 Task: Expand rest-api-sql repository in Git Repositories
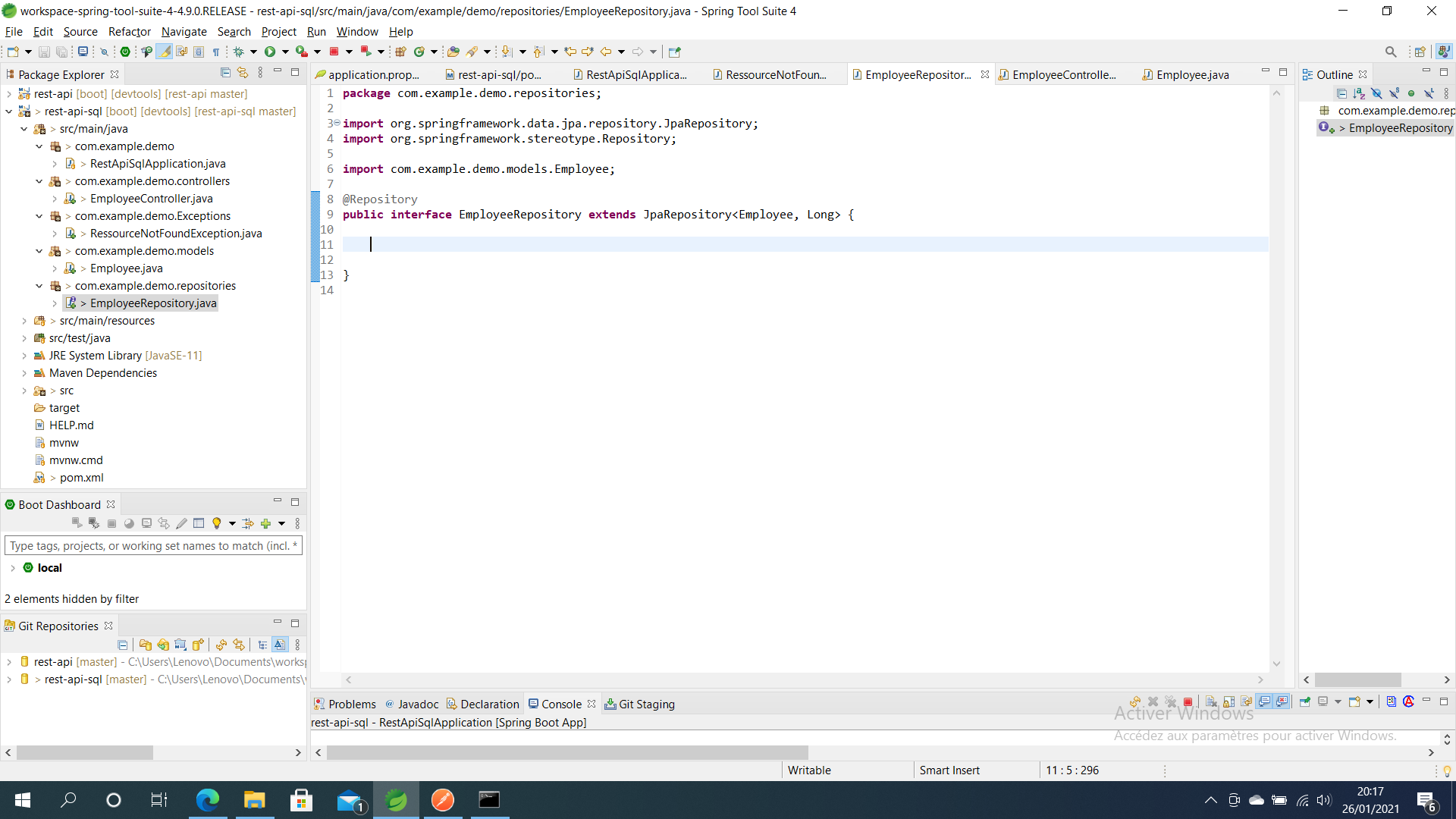(x=9, y=679)
